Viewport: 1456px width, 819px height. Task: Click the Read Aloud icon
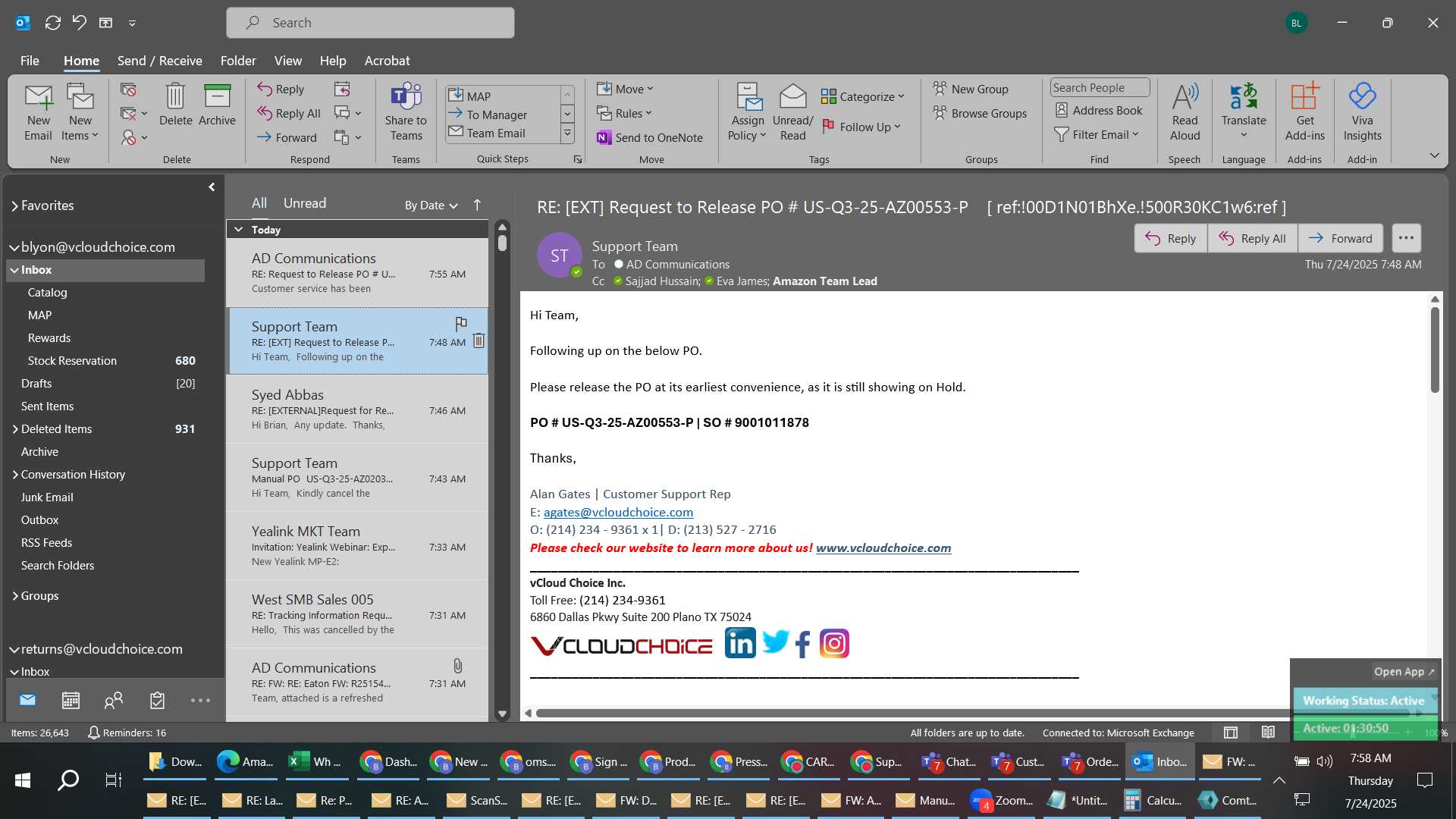point(1185,96)
